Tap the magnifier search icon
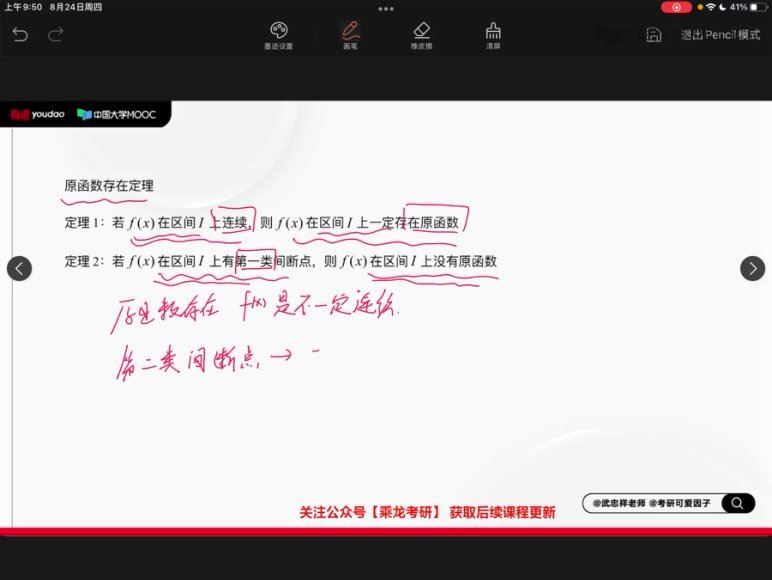Screen dimensions: 772x580 (737, 503)
